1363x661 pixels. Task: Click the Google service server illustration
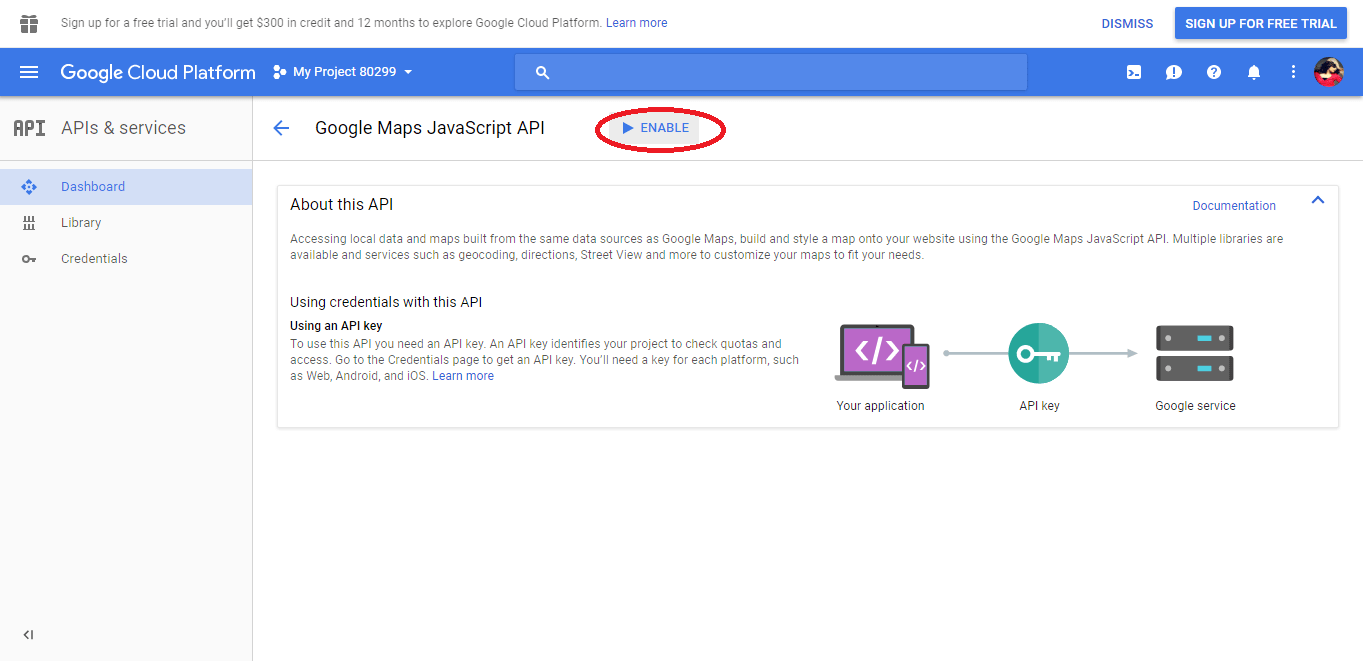pyautogui.click(x=1195, y=353)
